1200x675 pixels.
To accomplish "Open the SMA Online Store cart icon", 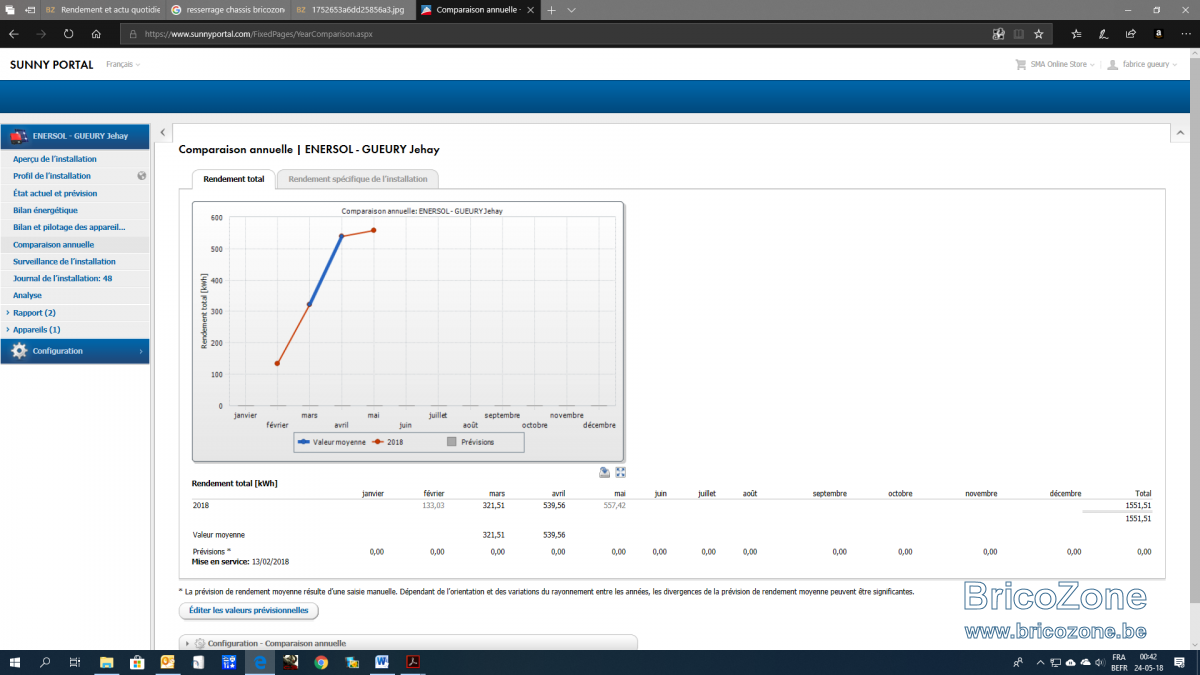I will pyautogui.click(x=1020, y=64).
